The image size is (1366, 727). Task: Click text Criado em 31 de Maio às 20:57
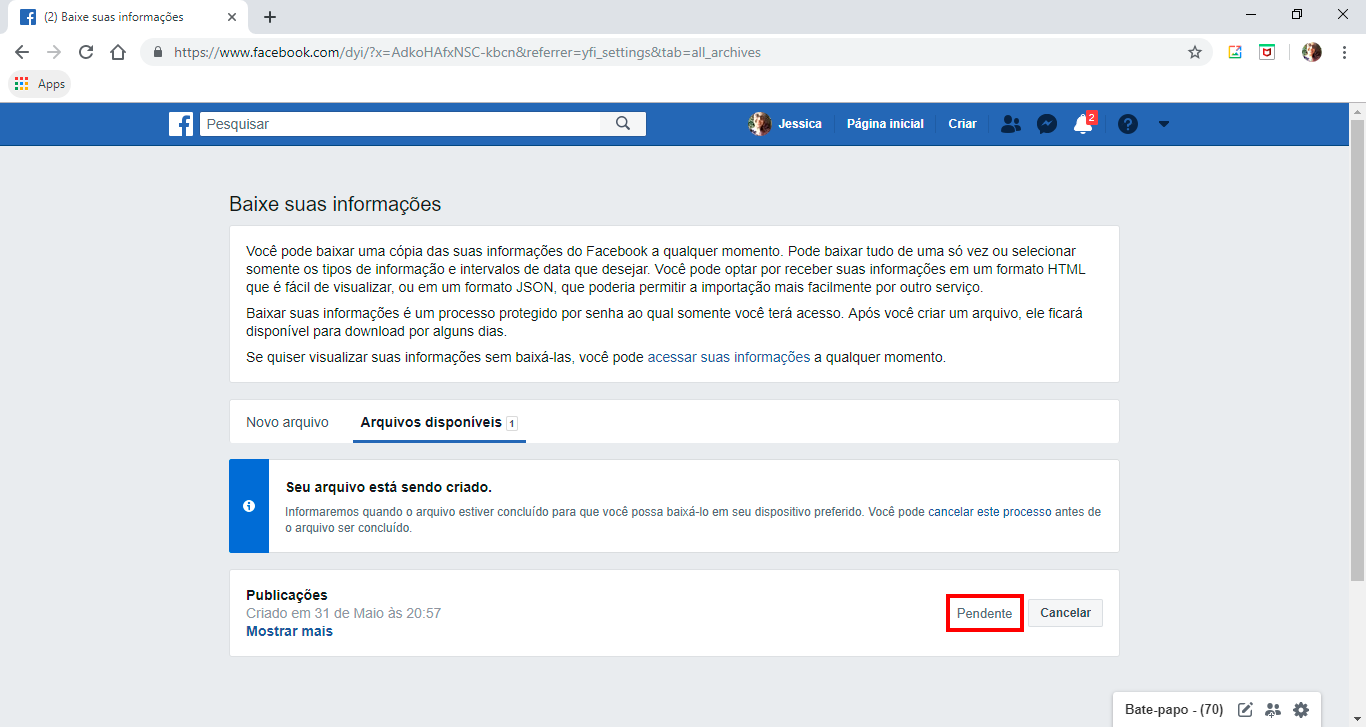(x=343, y=613)
